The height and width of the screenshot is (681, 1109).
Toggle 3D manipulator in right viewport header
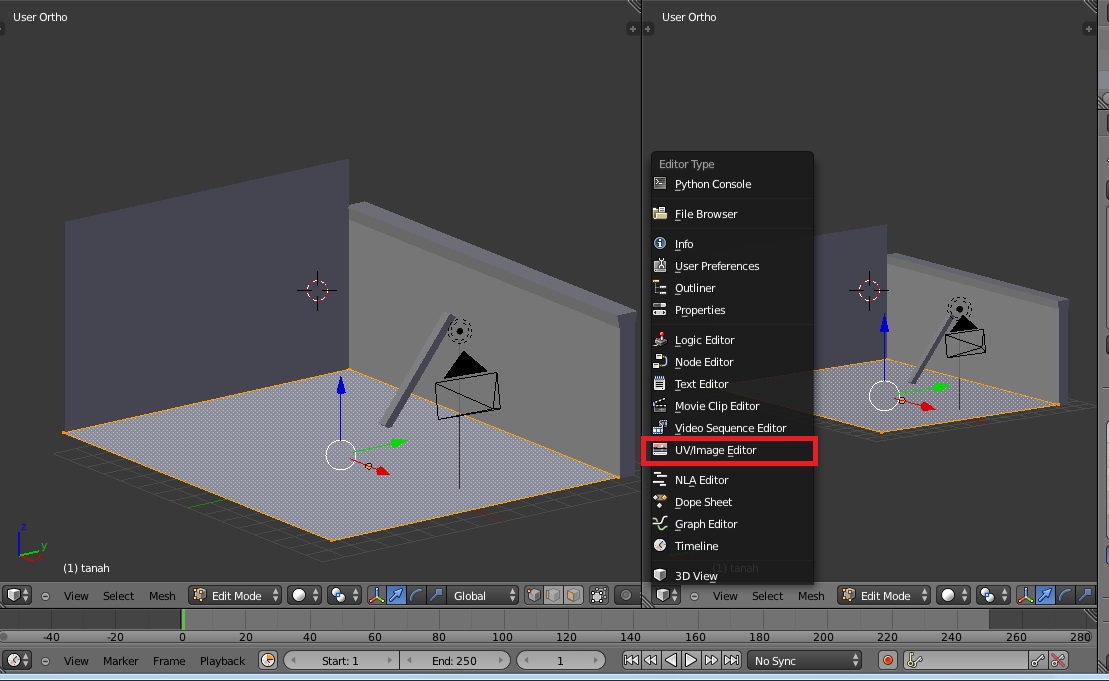(x=1026, y=595)
